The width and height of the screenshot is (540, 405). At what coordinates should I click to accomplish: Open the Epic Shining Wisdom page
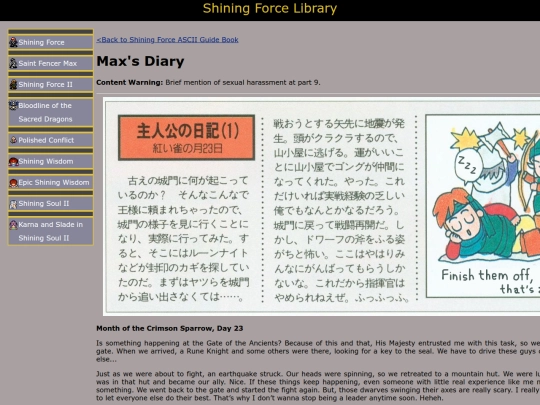click(x=51, y=183)
